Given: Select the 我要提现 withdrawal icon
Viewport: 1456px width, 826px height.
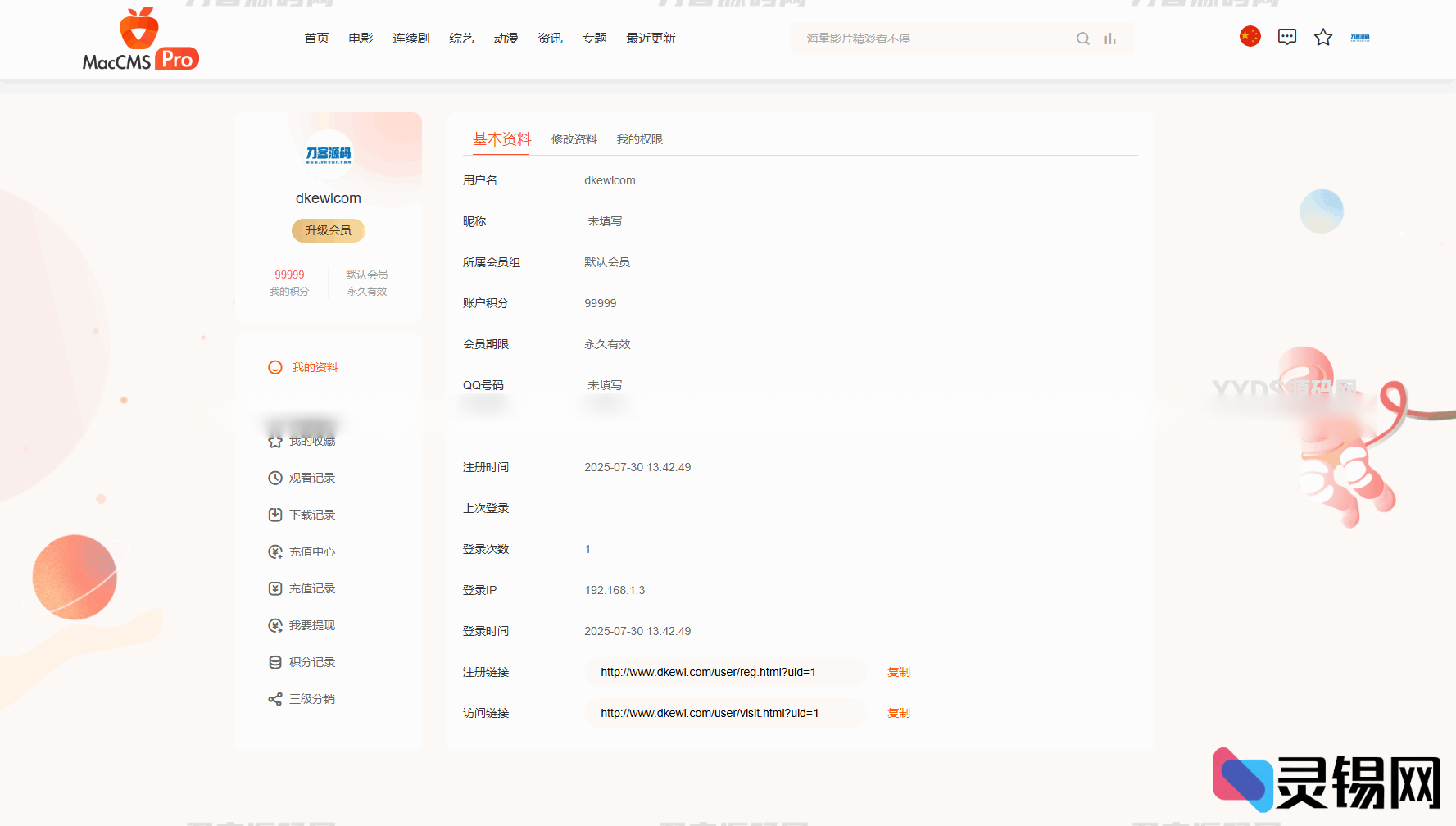Looking at the screenshot, I should coord(274,624).
